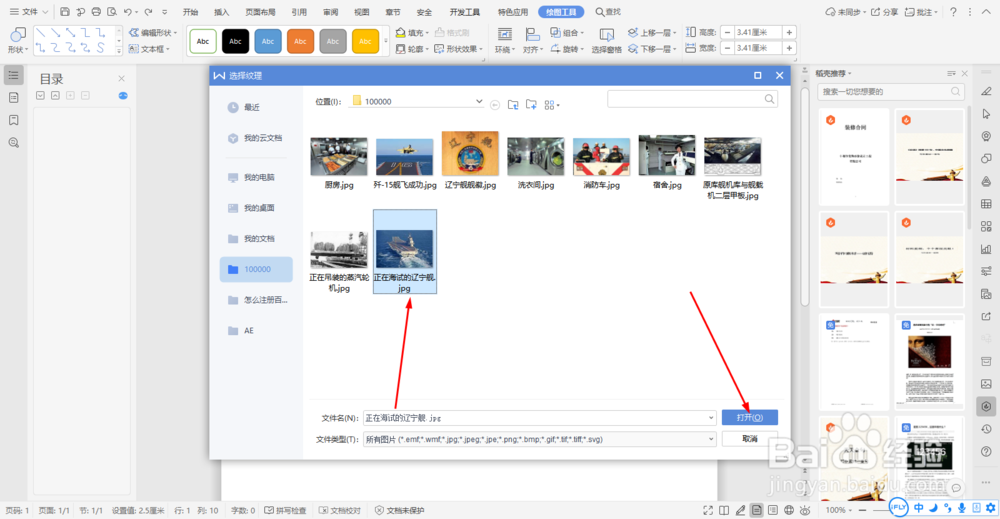The height and width of the screenshot is (519, 1000).
Task: Apply the yellow Abc shape style
Action: [365, 41]
